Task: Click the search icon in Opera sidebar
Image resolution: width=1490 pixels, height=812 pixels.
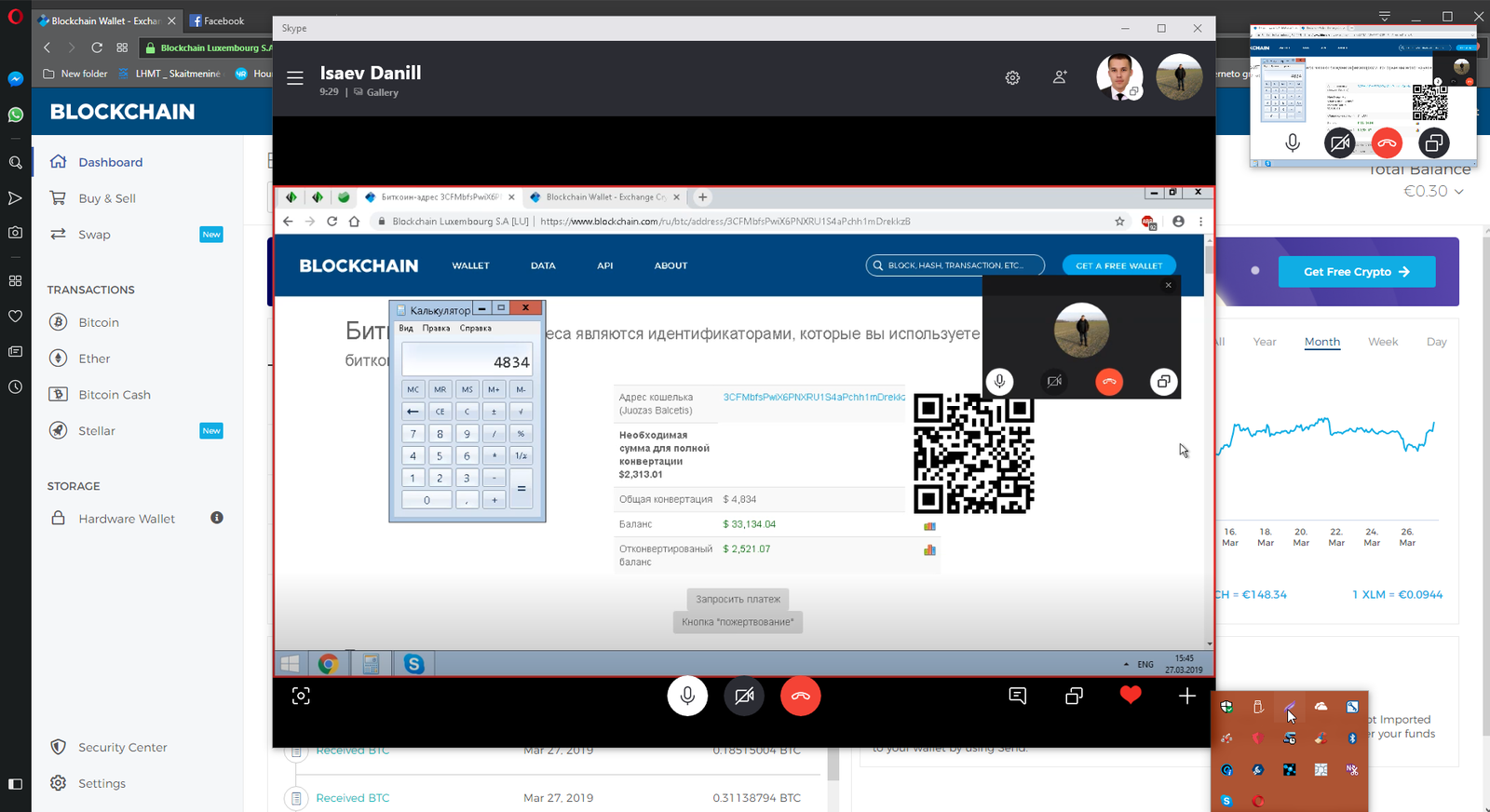Action: (x=15, y=162)
